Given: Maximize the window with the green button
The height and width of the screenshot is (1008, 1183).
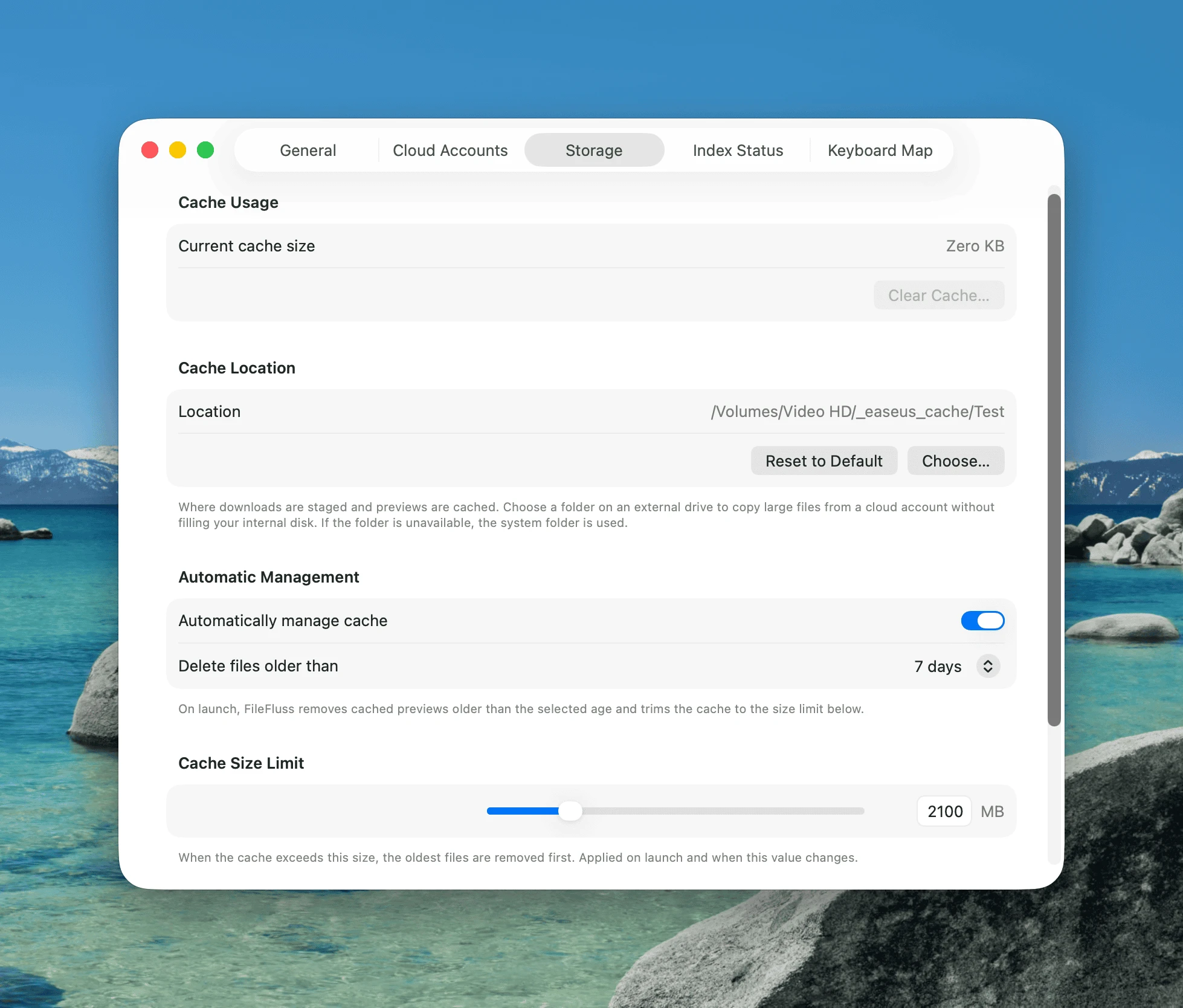Looking at the screenshot, I should (205, 150).
